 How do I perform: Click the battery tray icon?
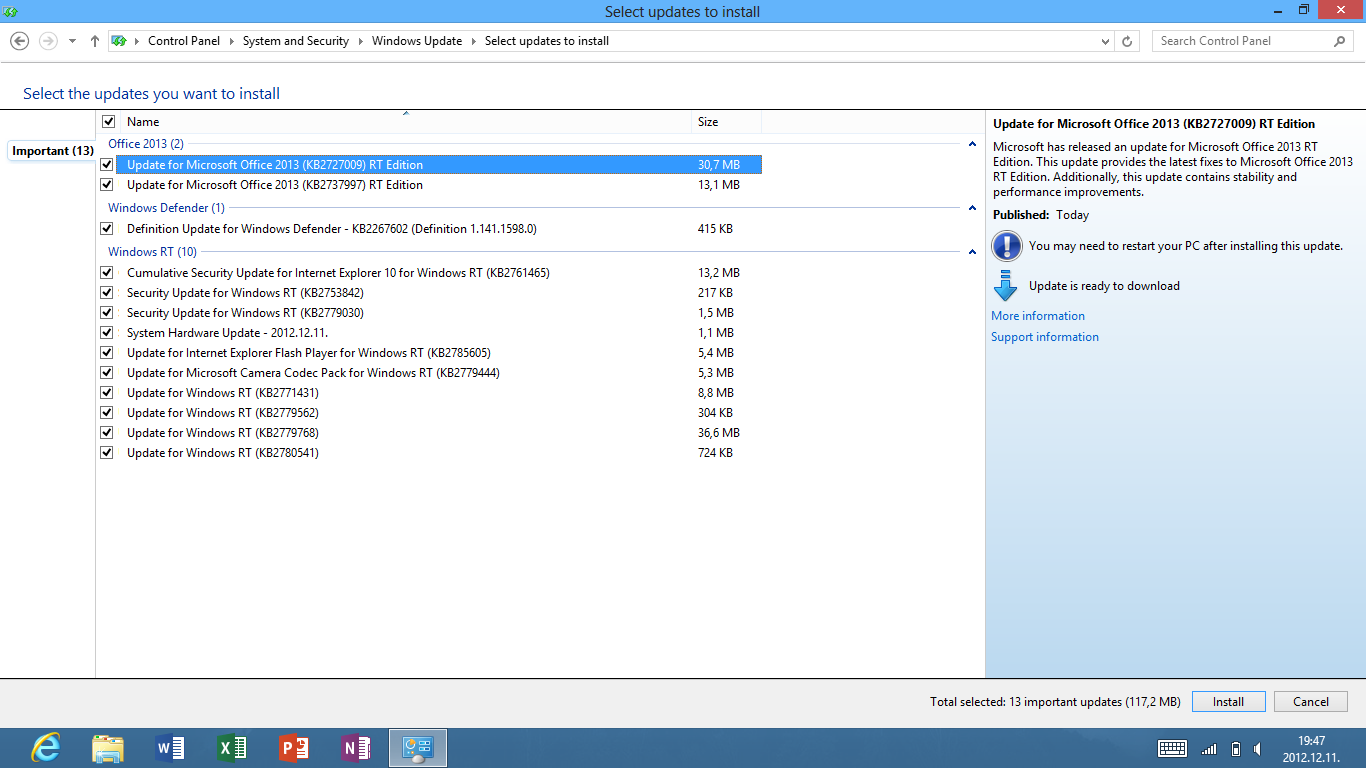pos(1236,749)
